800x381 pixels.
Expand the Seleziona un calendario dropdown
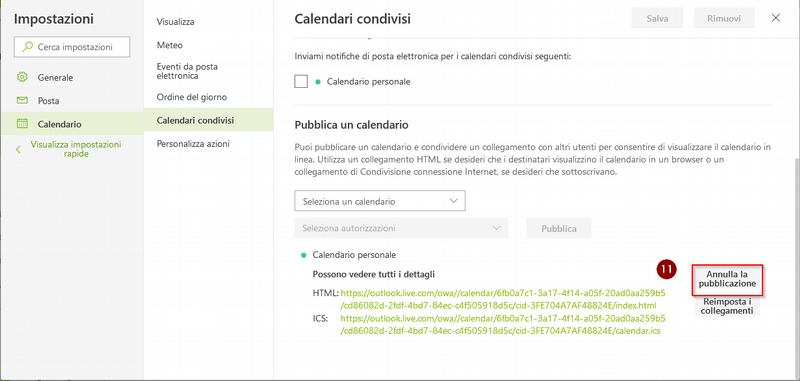380,201
